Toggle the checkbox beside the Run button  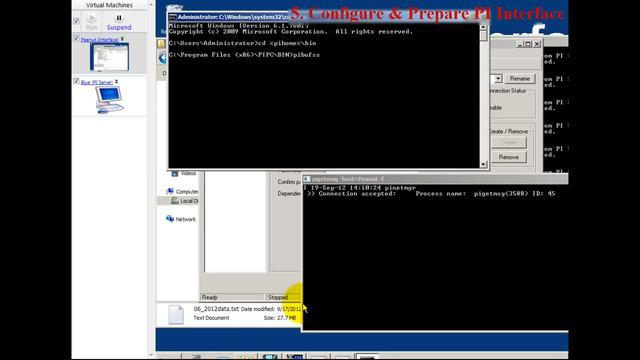click(76, 21)
